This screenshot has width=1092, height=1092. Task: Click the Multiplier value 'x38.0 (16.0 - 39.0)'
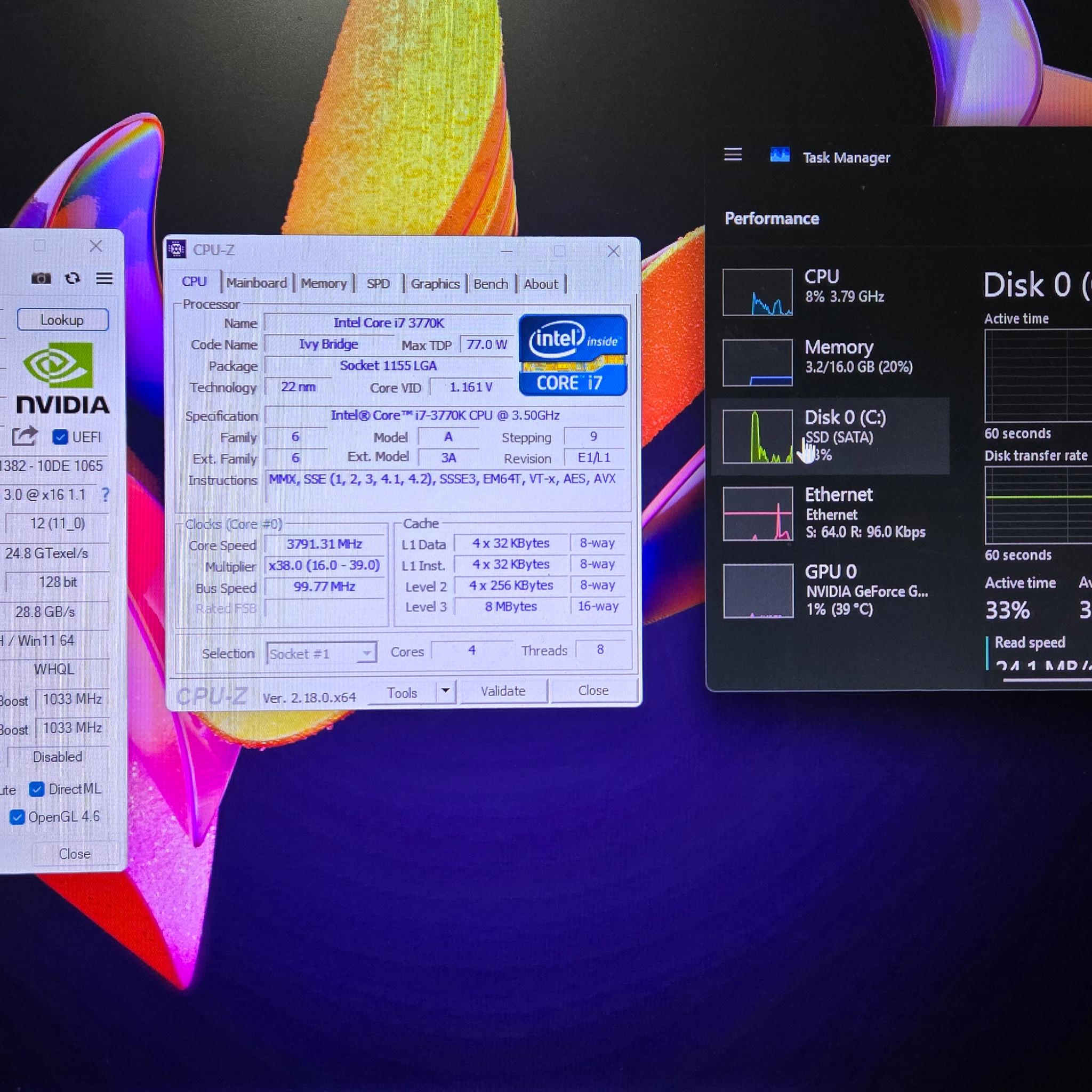click(324, 565)
